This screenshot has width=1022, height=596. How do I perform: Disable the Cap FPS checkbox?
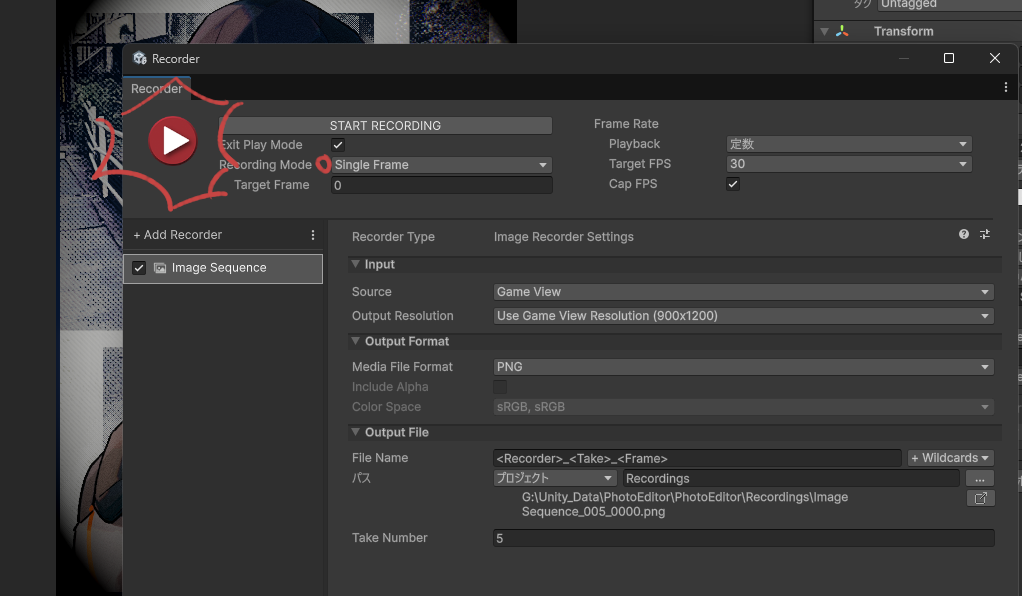[x=733, y=184]
